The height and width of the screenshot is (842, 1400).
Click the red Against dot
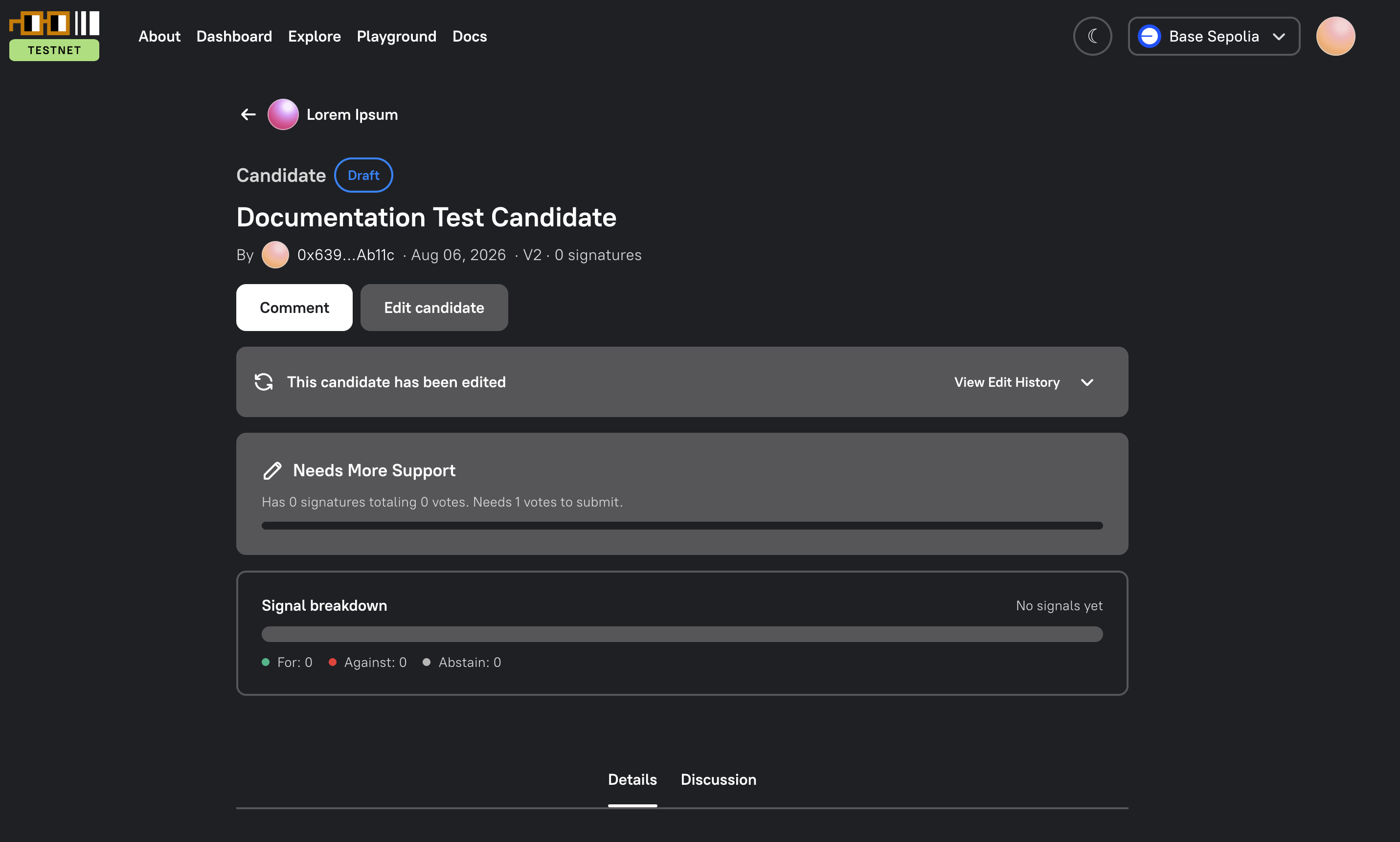pos(333,662)
